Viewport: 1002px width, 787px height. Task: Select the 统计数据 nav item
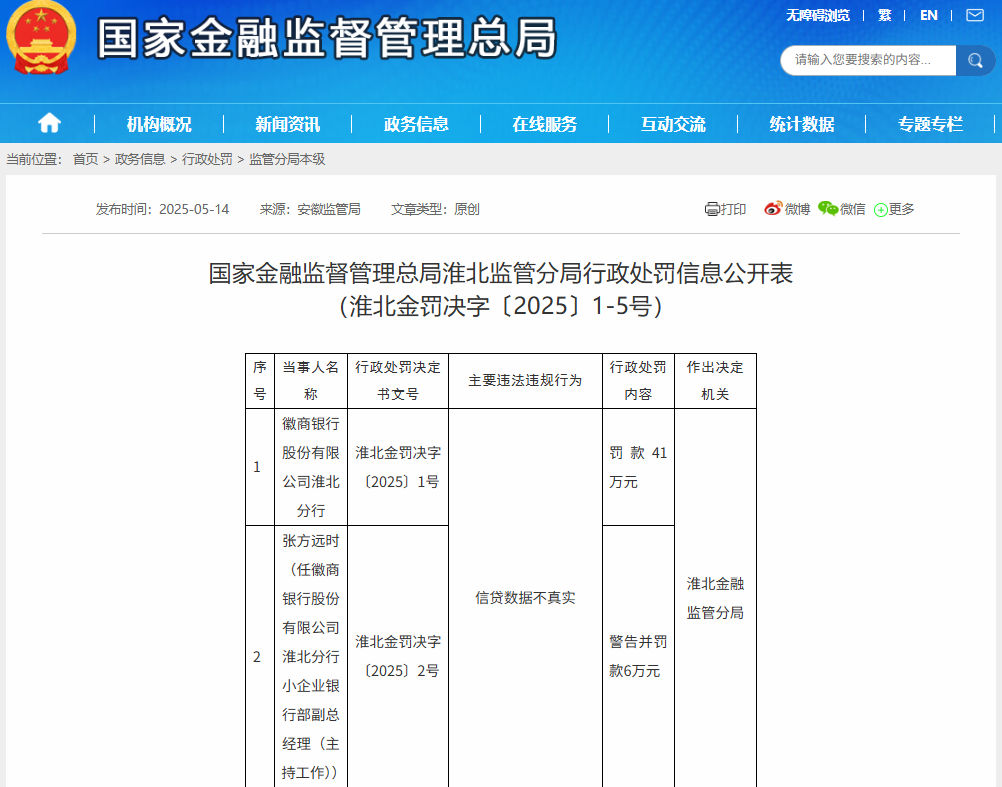[x=802, y=124]
